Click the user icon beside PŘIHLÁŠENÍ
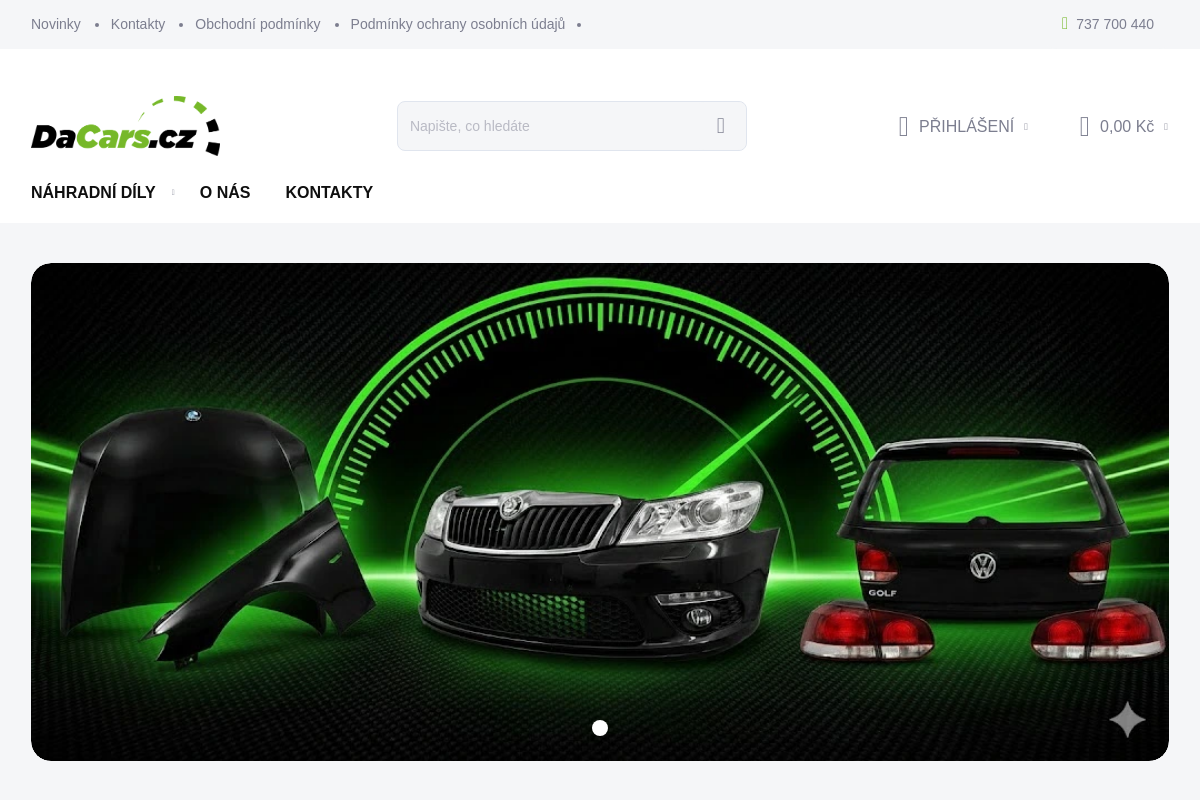Image resolution: width=1200 pixels, height=800 pixels. [903, 126]
